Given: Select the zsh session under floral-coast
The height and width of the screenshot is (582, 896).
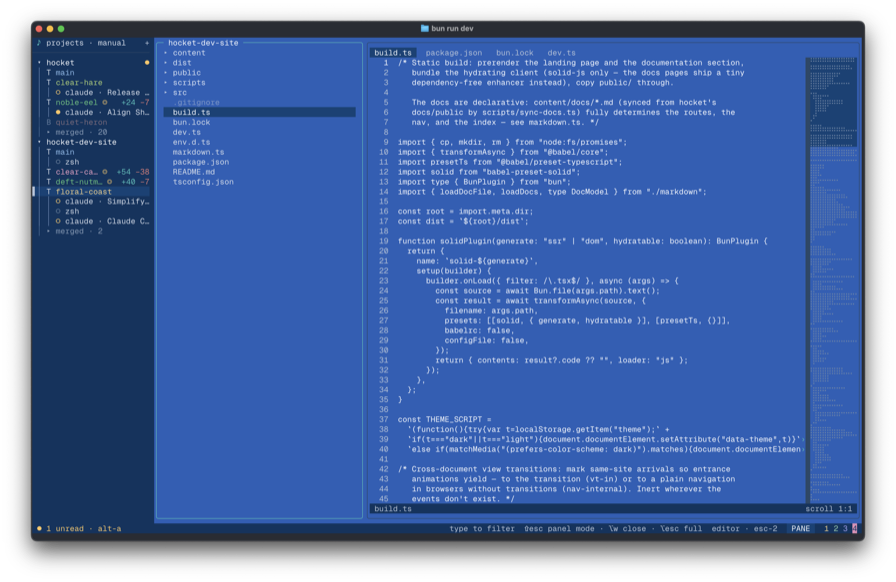Looking at the screenshot, I should pos(72,212).
